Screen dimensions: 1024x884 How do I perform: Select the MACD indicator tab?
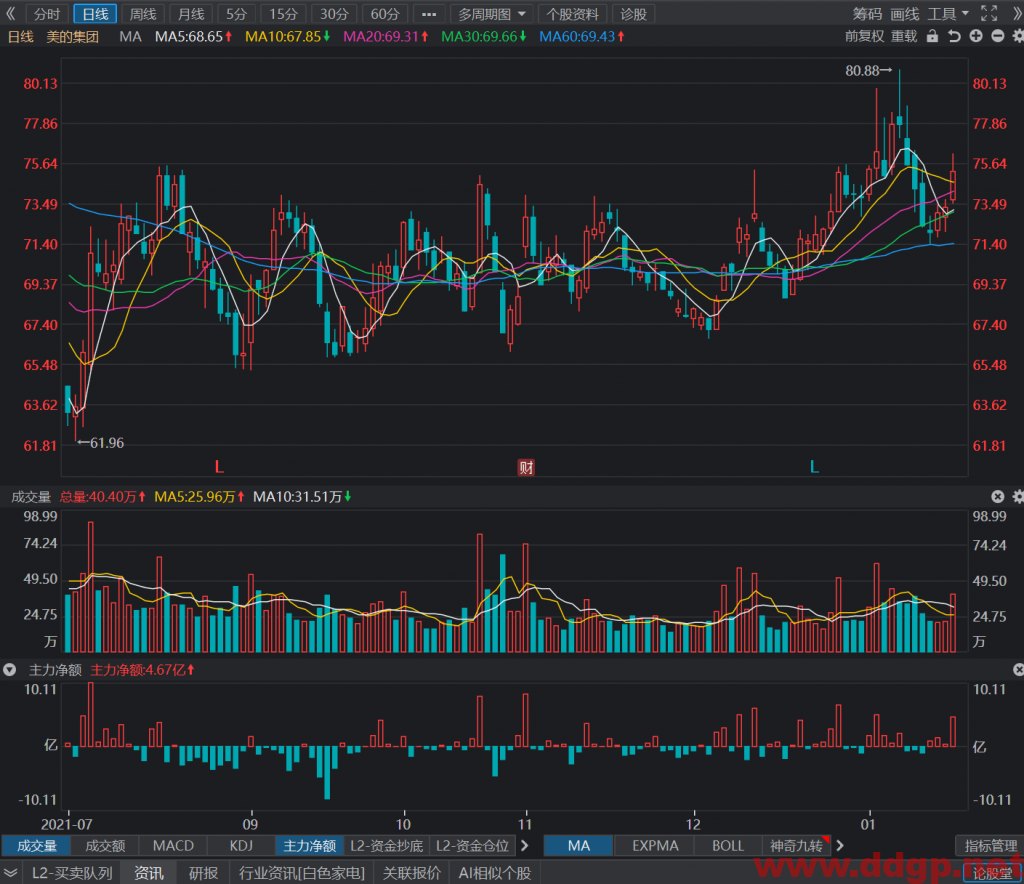(173, 845)
